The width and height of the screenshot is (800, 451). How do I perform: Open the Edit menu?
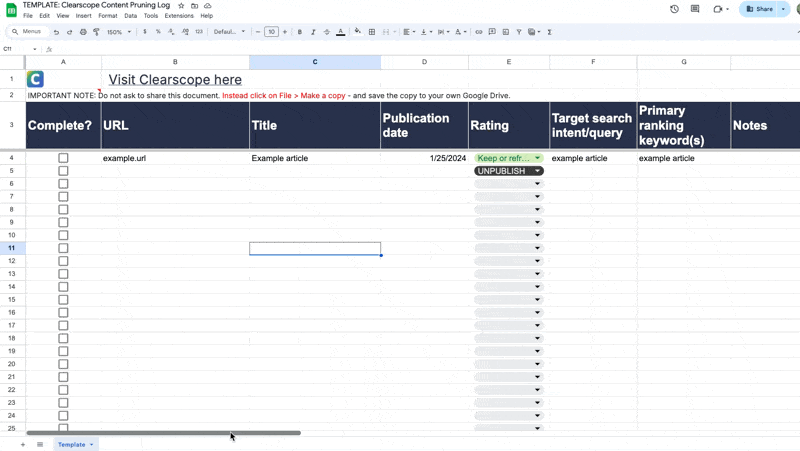coord(44,16)
